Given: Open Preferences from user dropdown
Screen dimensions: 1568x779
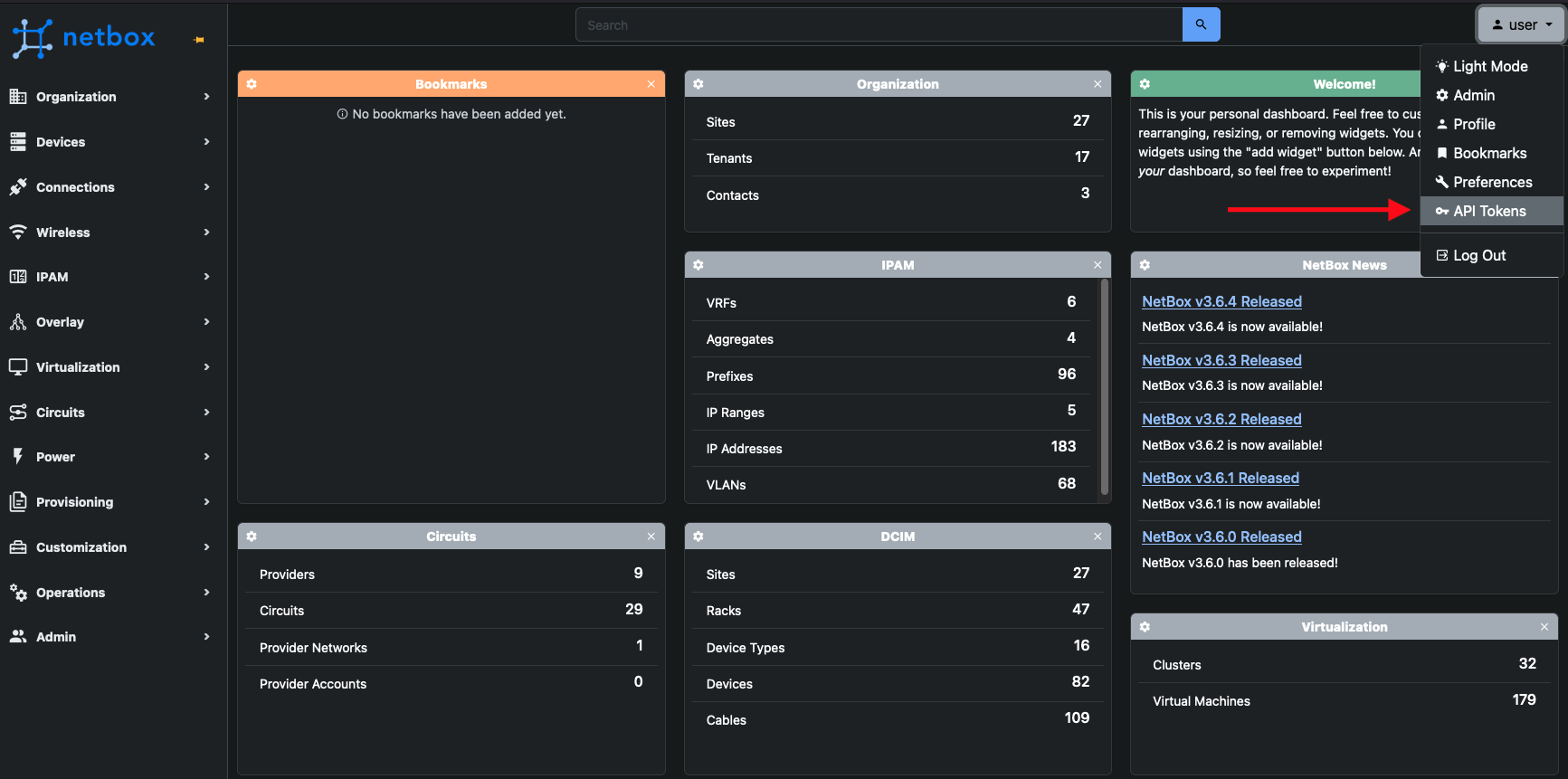Looking at the screenshot, I should pos(1491,182).
